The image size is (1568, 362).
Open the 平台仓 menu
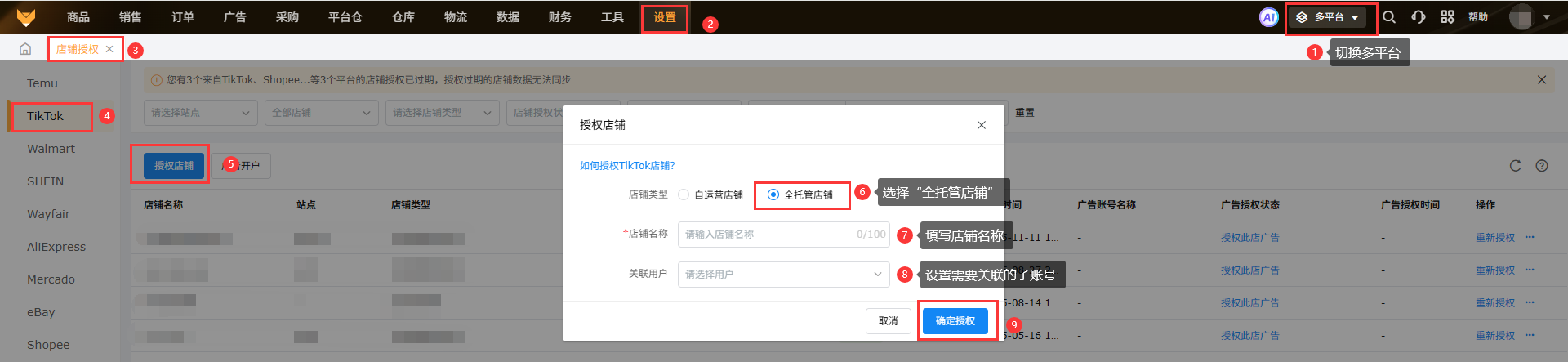pos(345,17)
